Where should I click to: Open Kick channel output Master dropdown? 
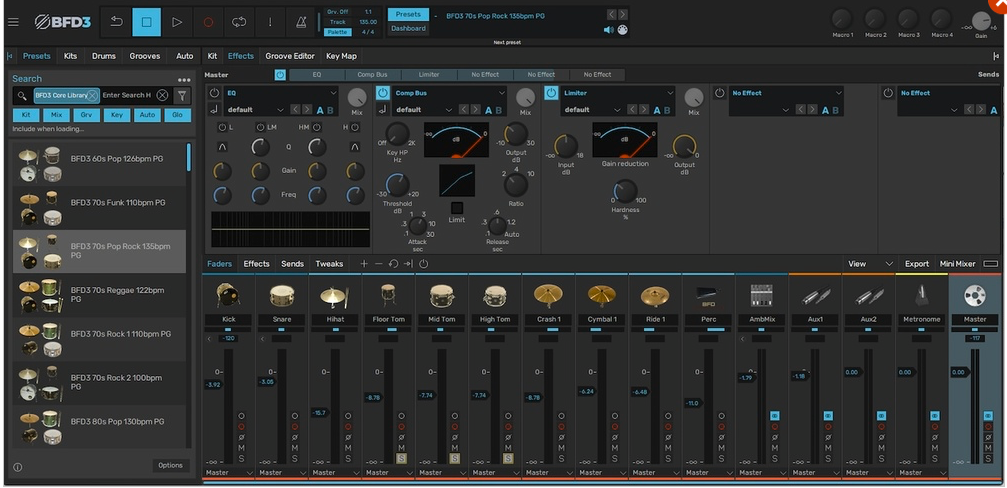229,473
